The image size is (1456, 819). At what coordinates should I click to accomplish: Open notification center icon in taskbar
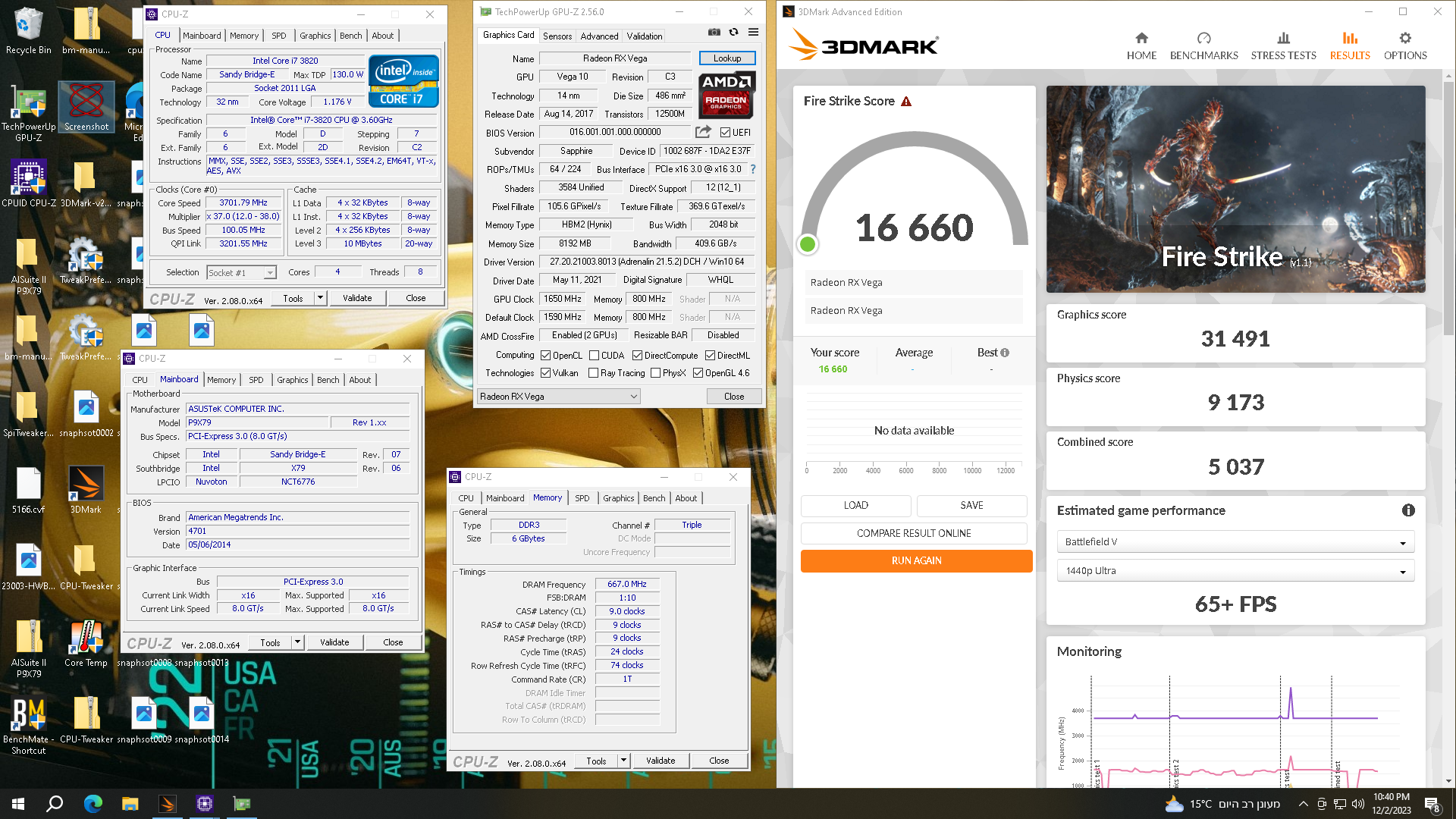coord(1432,804)
